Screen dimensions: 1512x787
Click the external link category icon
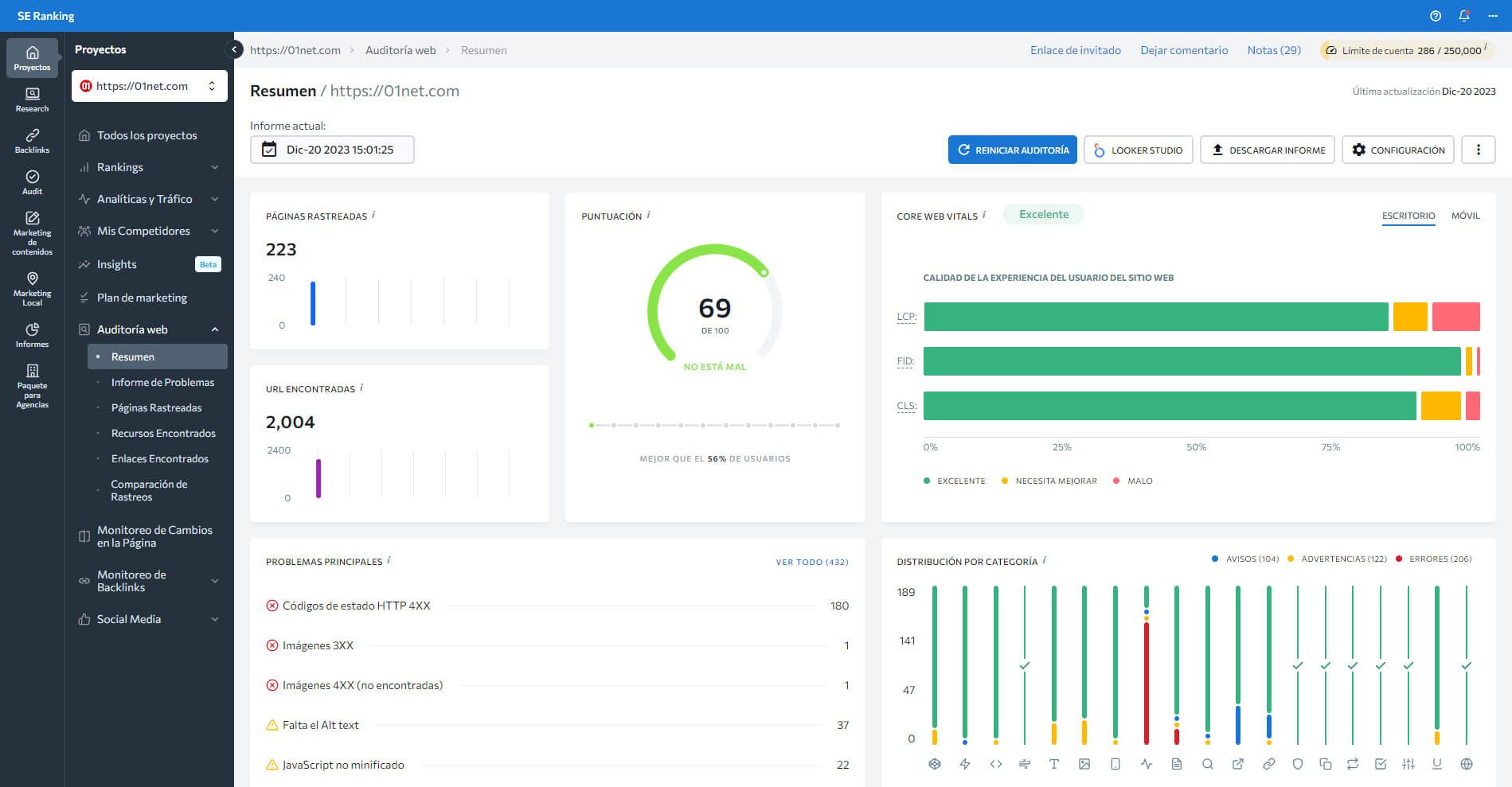click(x=1238, y=764)
